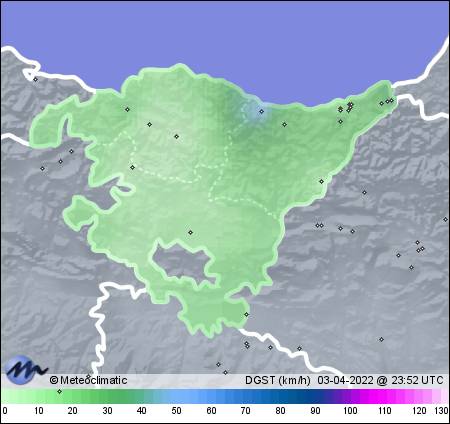Click the 30 label under the green scale
Screen dimensions: 450x424
[107, 411]
